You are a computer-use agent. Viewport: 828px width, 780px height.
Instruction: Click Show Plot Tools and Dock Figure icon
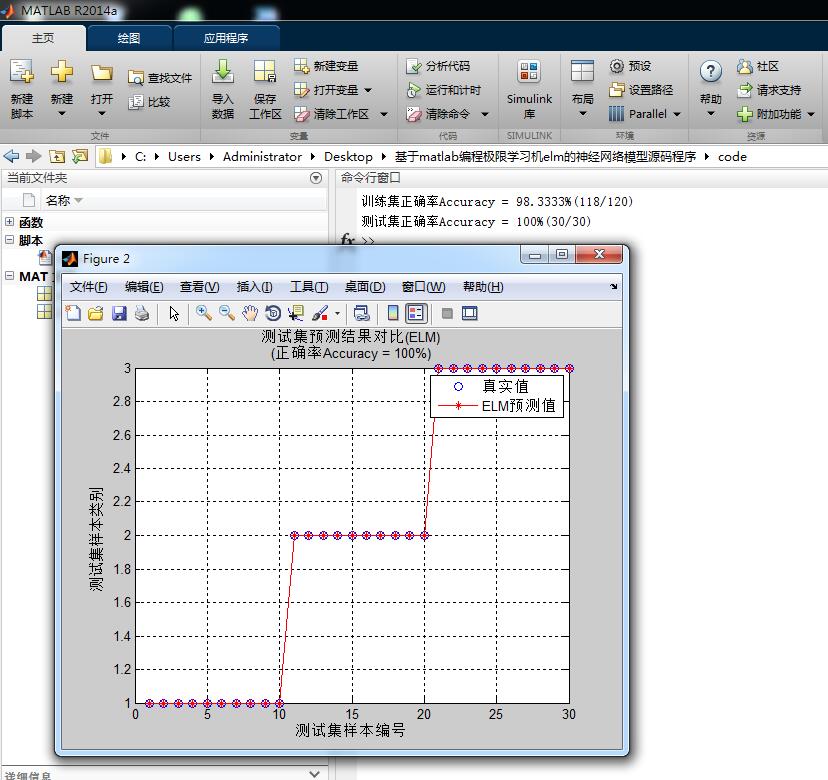click(x=469, y=313)
